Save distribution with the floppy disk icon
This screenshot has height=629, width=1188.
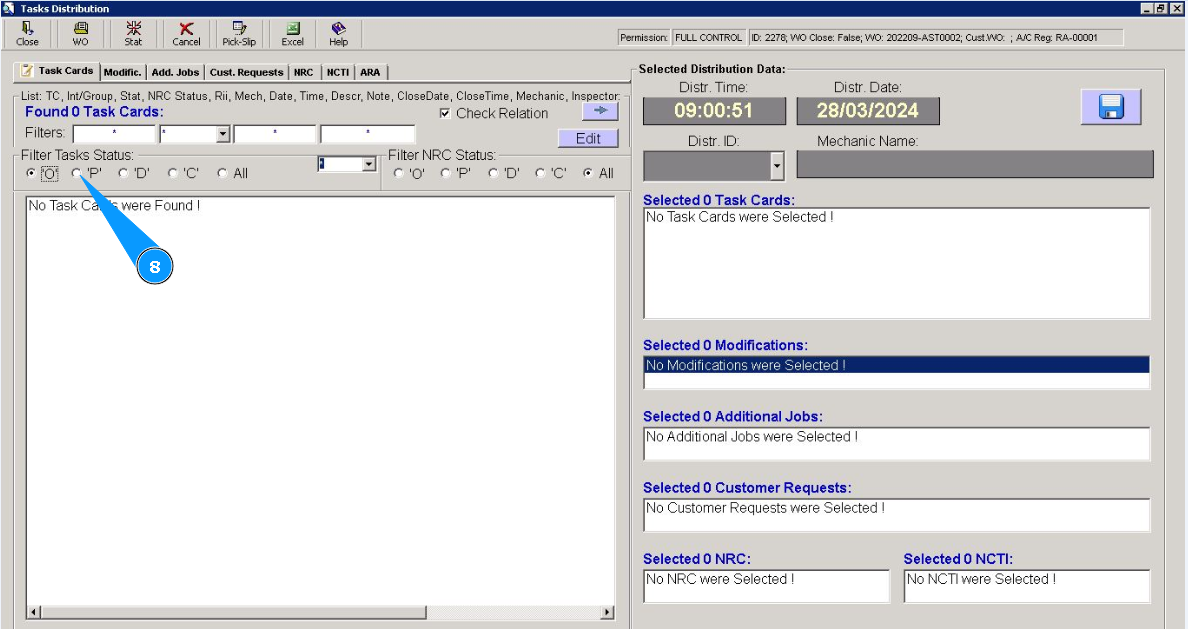[x=1110, y=107]
